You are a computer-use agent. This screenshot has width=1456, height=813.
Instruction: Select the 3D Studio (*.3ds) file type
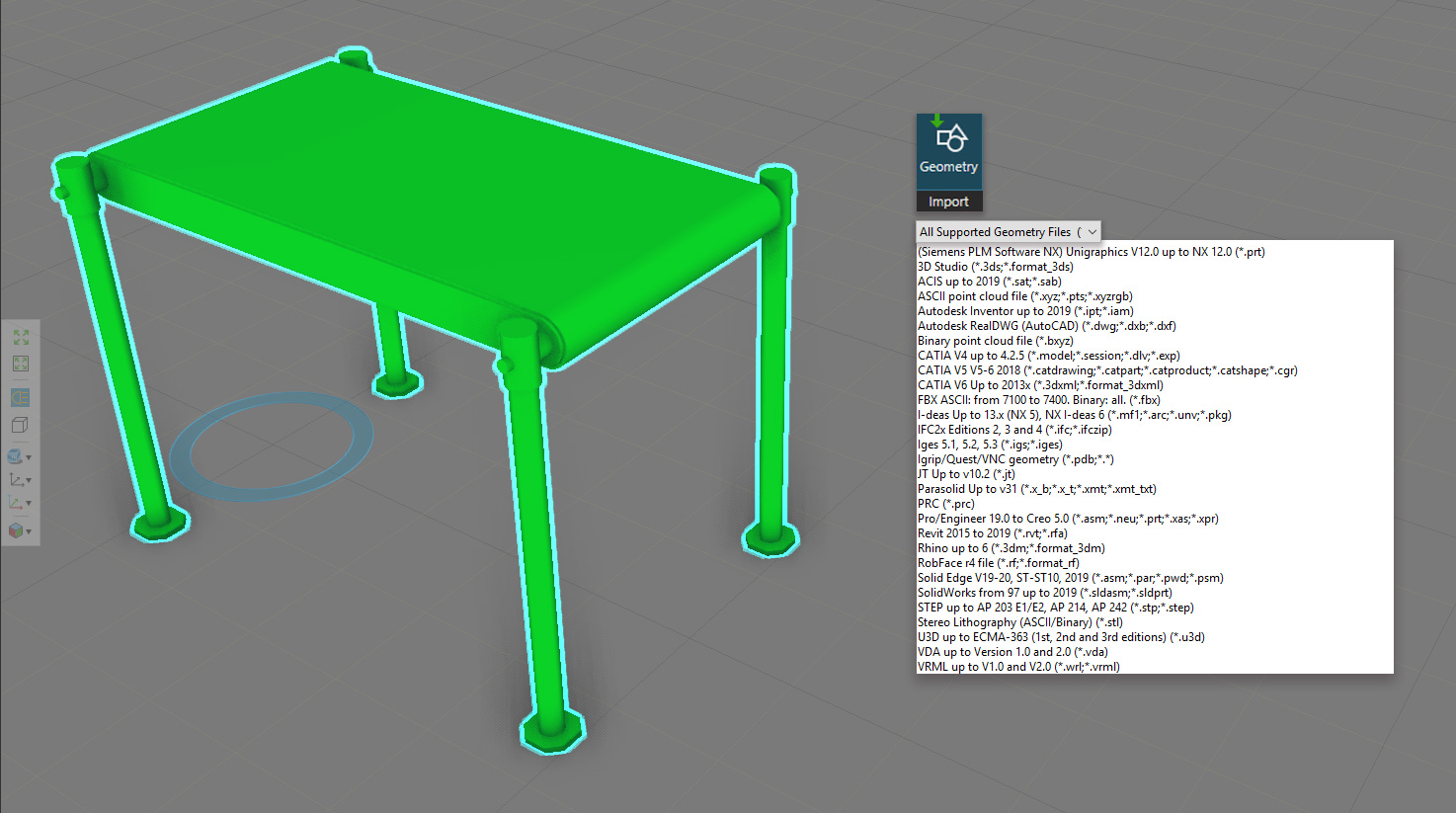[x=995, y=267]
